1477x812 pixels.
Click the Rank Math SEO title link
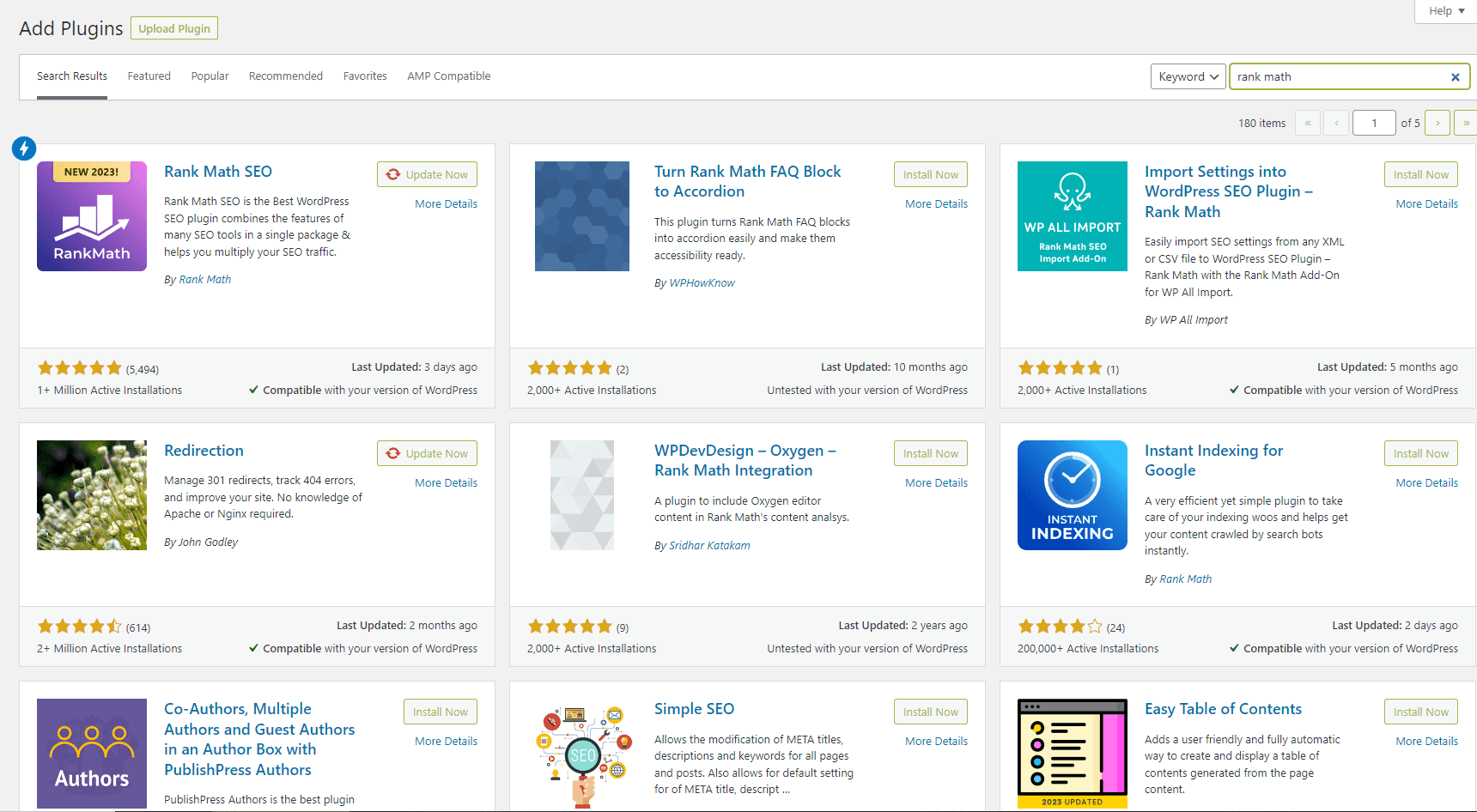(218, 172)
